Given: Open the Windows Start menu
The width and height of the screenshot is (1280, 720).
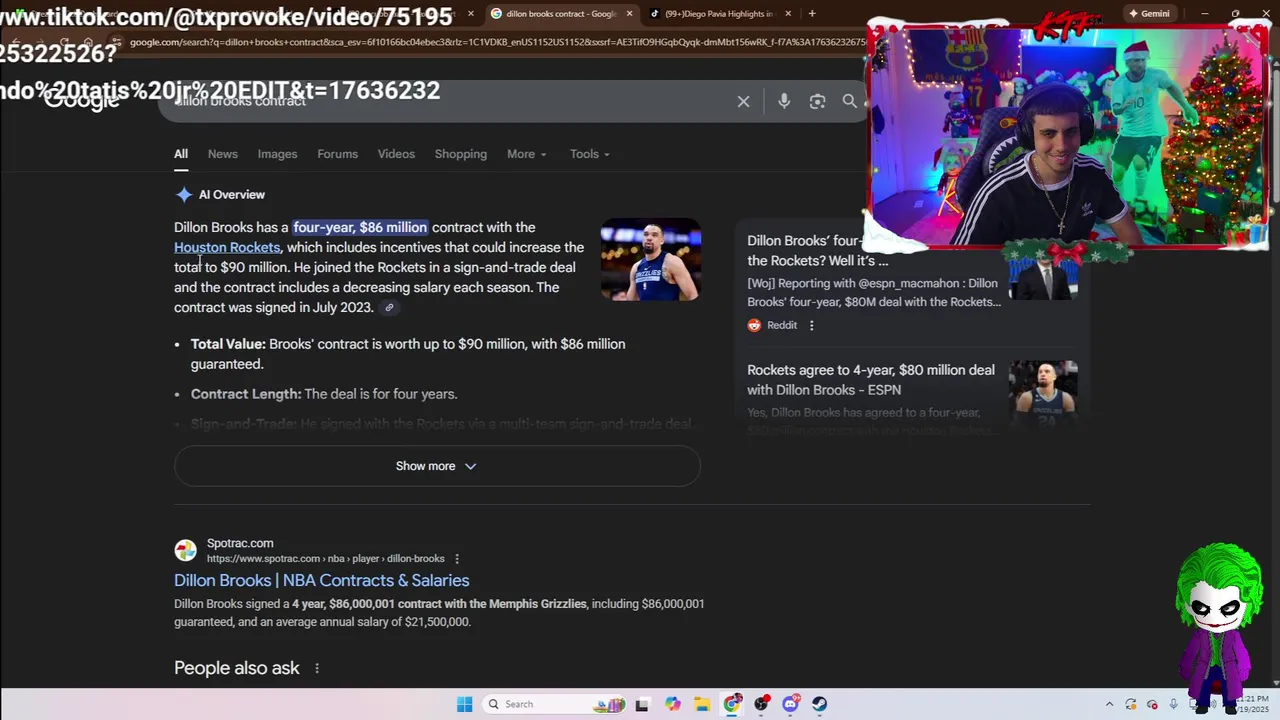Looking at the screenshot, I should (x=464, y=704).
